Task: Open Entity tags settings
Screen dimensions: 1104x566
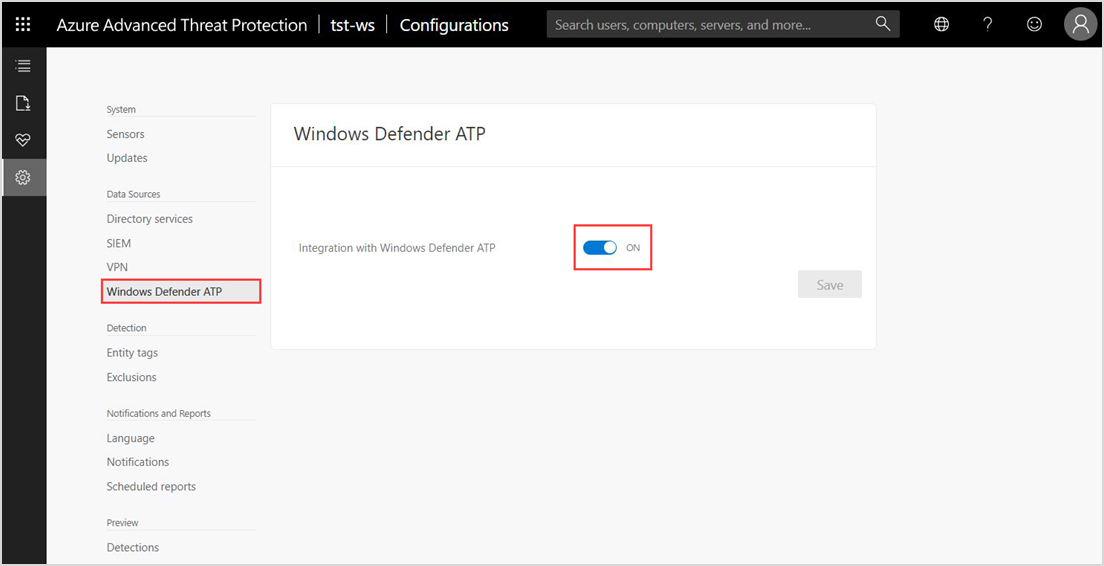Action: (132, 353)
